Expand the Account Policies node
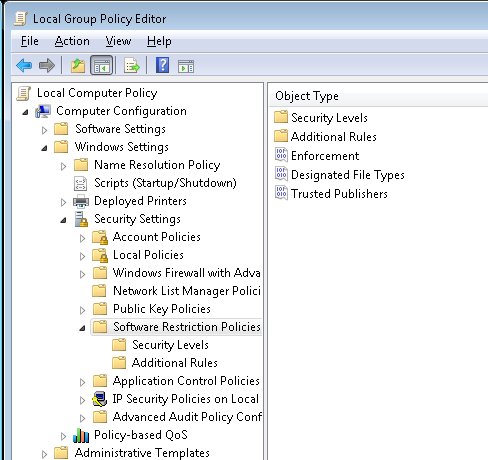 click(82, 238)
